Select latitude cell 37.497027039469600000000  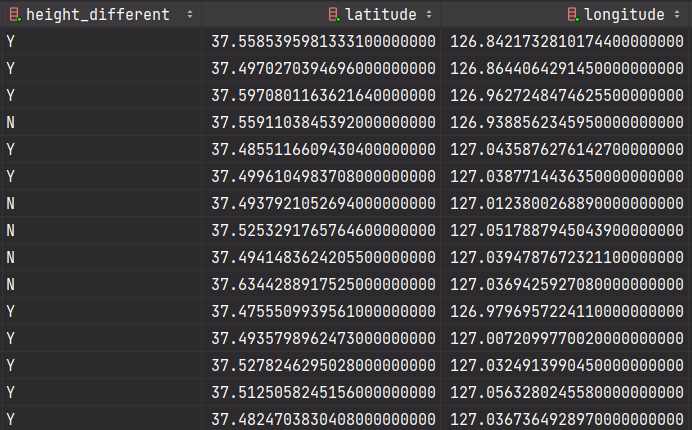pos(321,68)
